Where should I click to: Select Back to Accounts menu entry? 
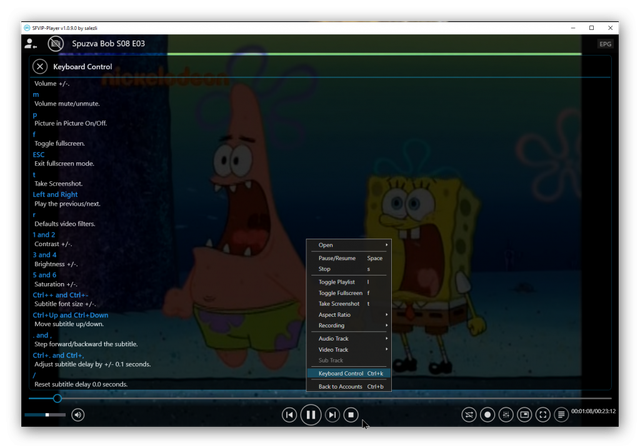point(349,386)
